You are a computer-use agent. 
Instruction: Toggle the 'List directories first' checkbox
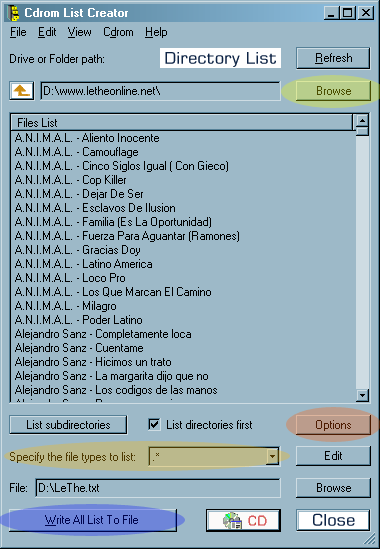click(154, 425)
